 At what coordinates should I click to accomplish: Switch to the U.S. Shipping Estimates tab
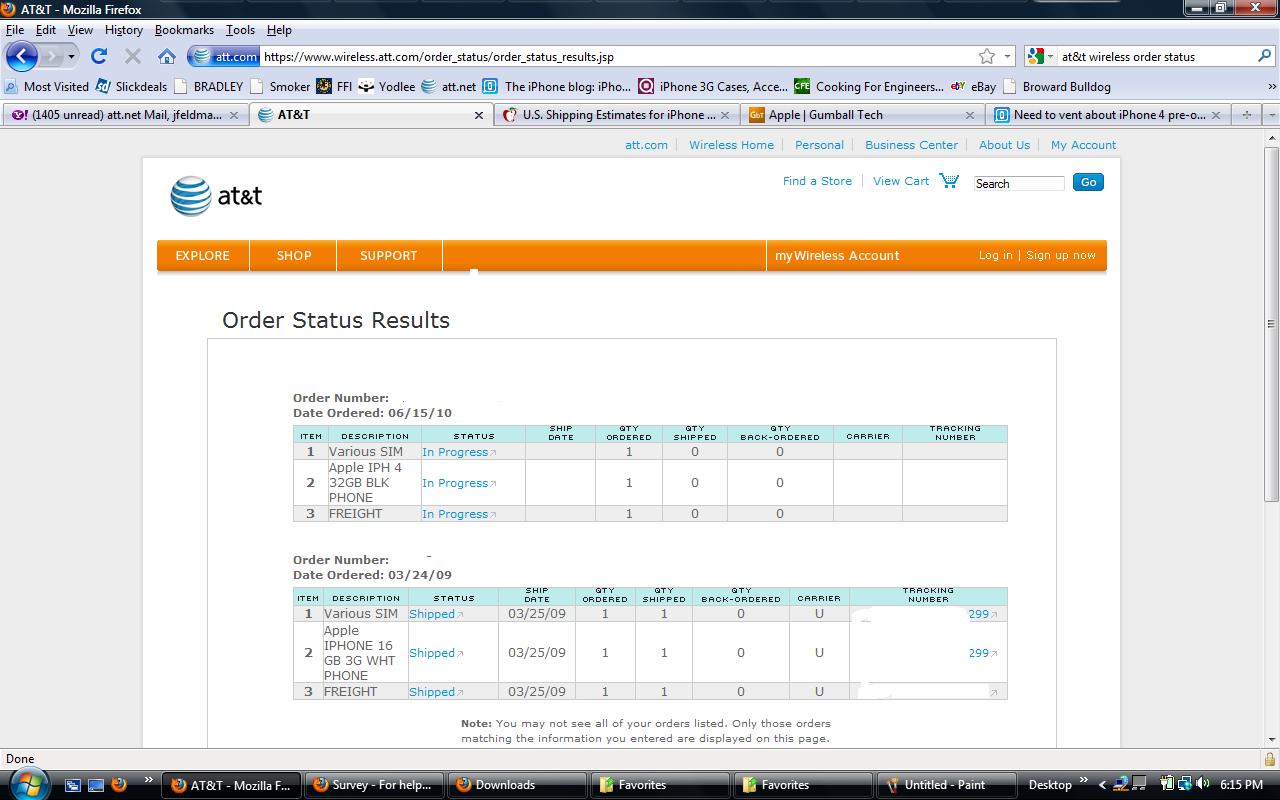617,115
